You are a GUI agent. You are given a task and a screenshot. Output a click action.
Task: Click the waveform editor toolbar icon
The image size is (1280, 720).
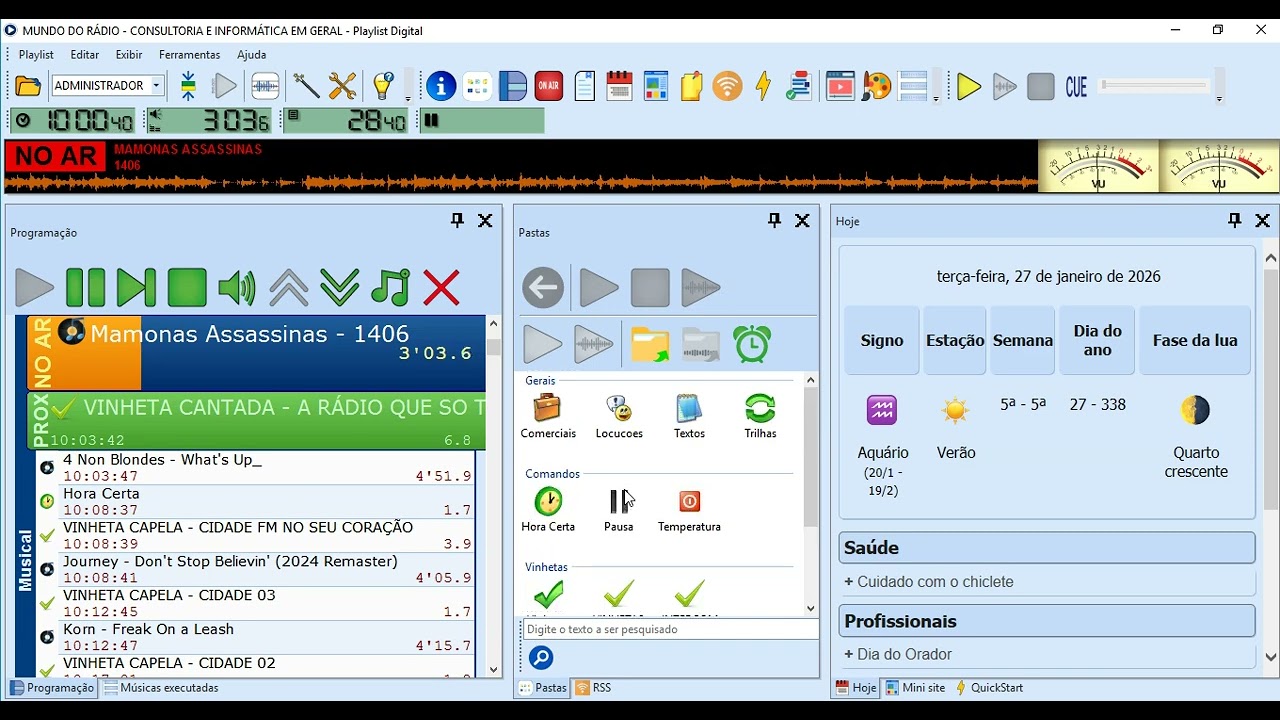265,86
